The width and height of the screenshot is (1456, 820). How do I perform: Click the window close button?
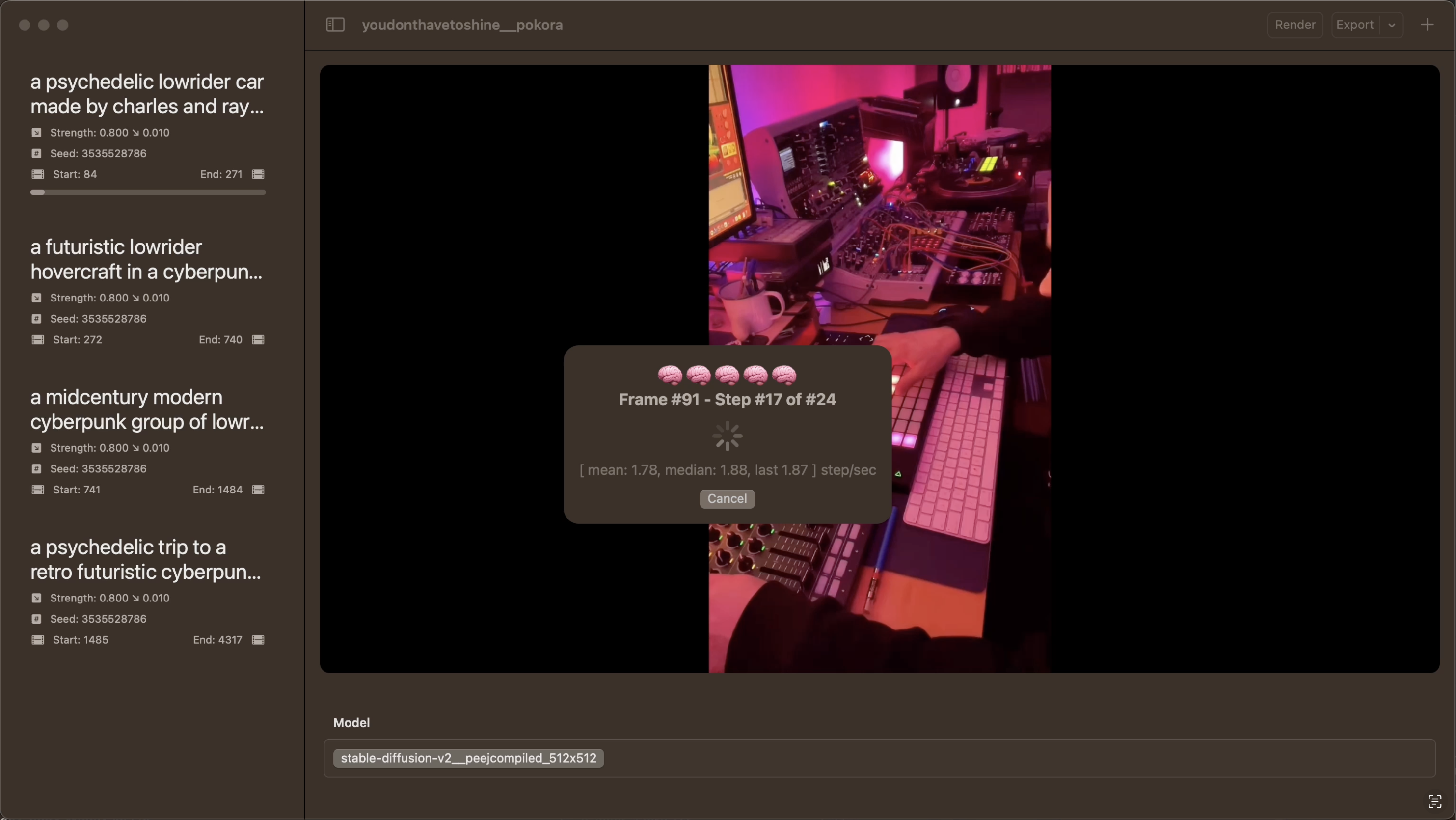tap(25, 25)
